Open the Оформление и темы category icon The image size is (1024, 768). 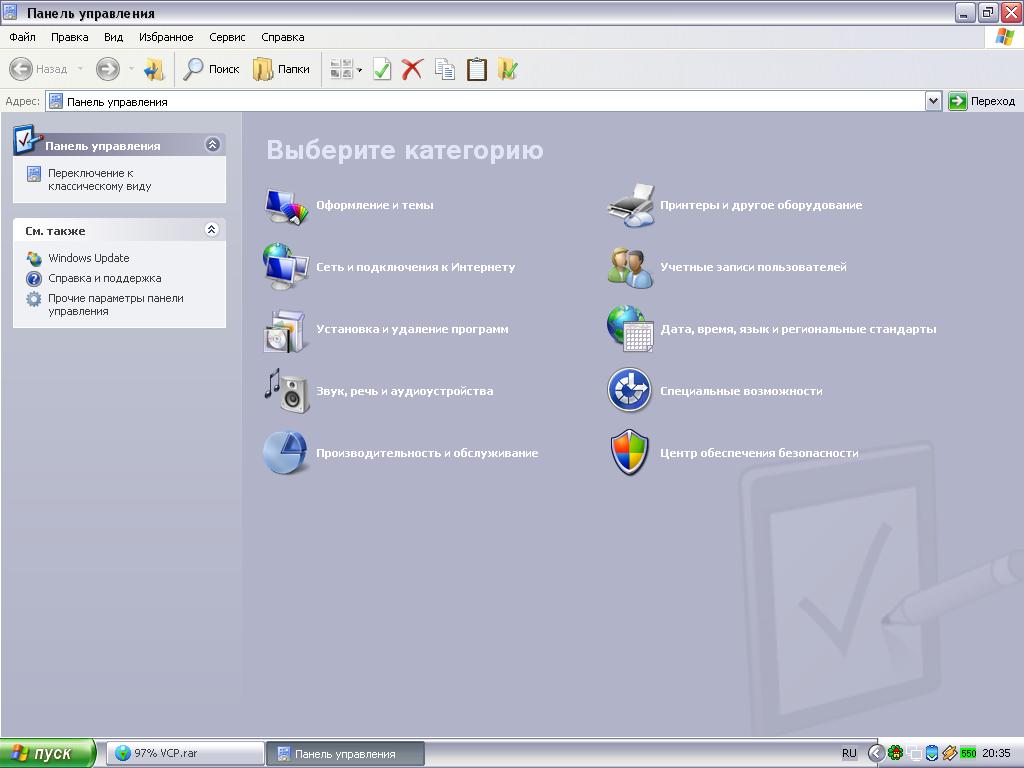286,206
